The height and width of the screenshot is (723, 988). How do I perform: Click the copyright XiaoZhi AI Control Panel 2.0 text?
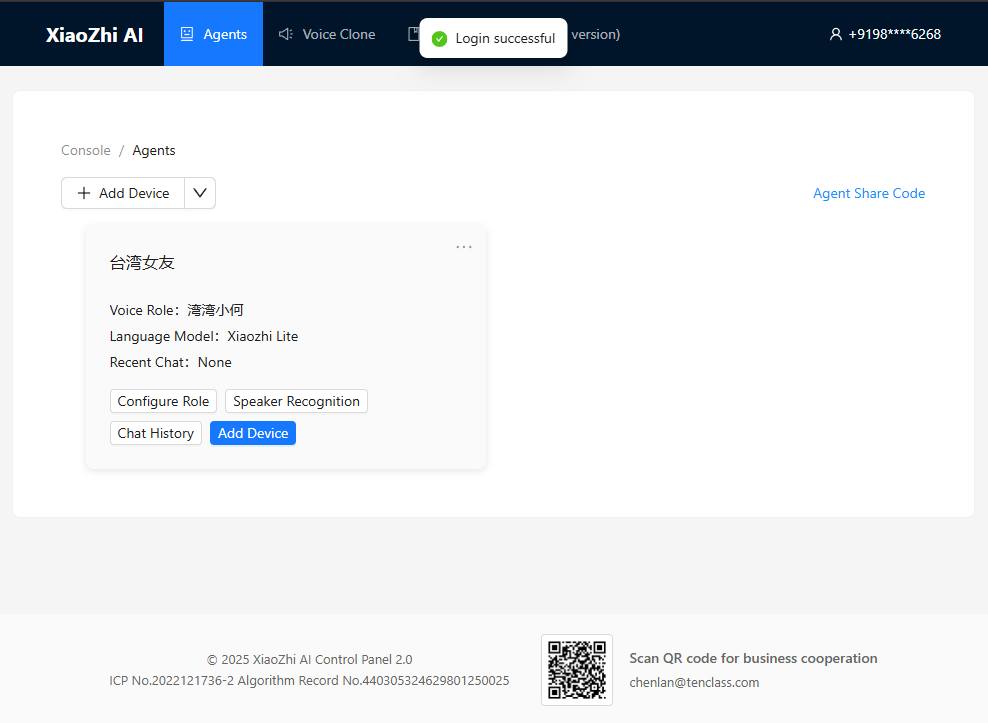309,659
